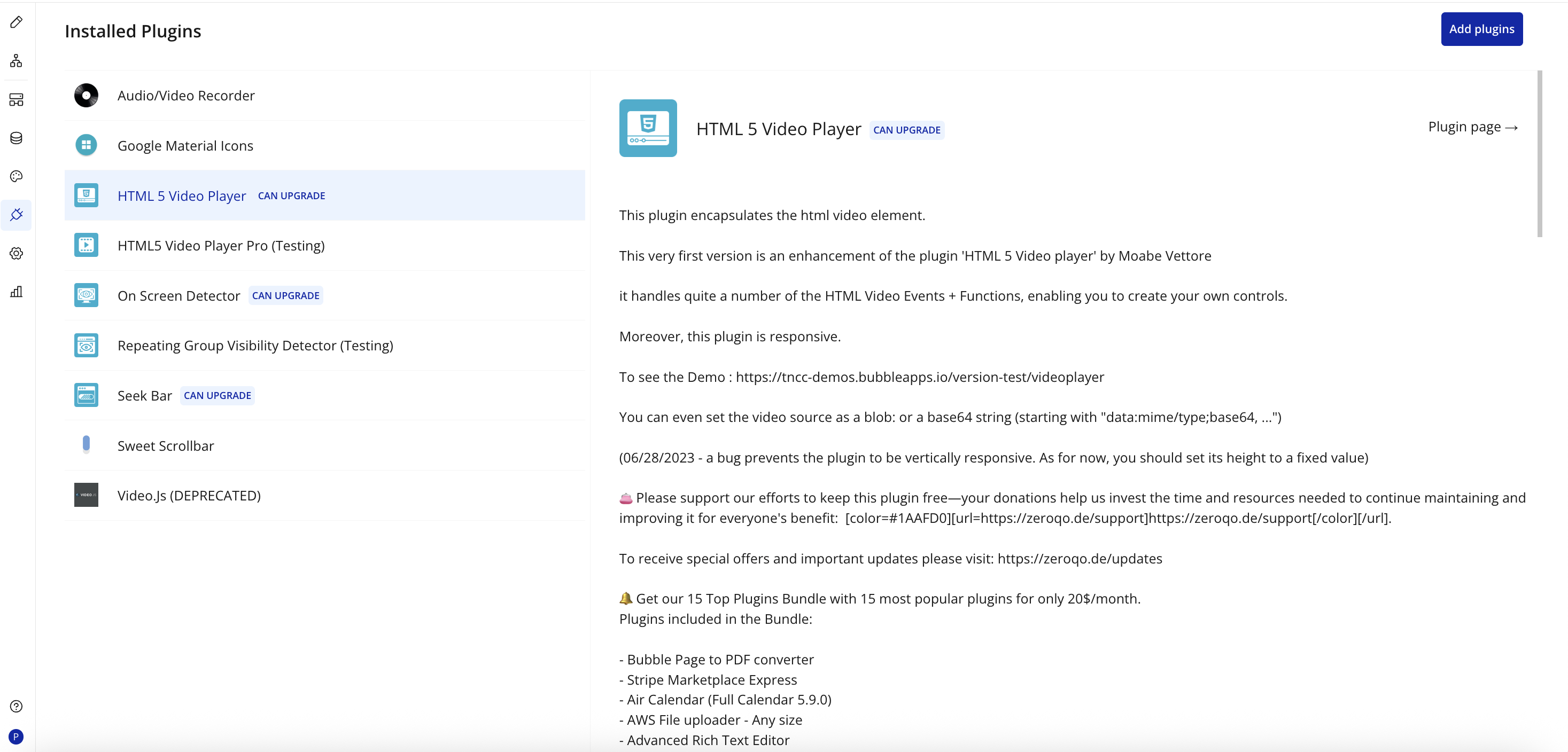Open the Backend workflows sidebar icon

tap(17, 100)
